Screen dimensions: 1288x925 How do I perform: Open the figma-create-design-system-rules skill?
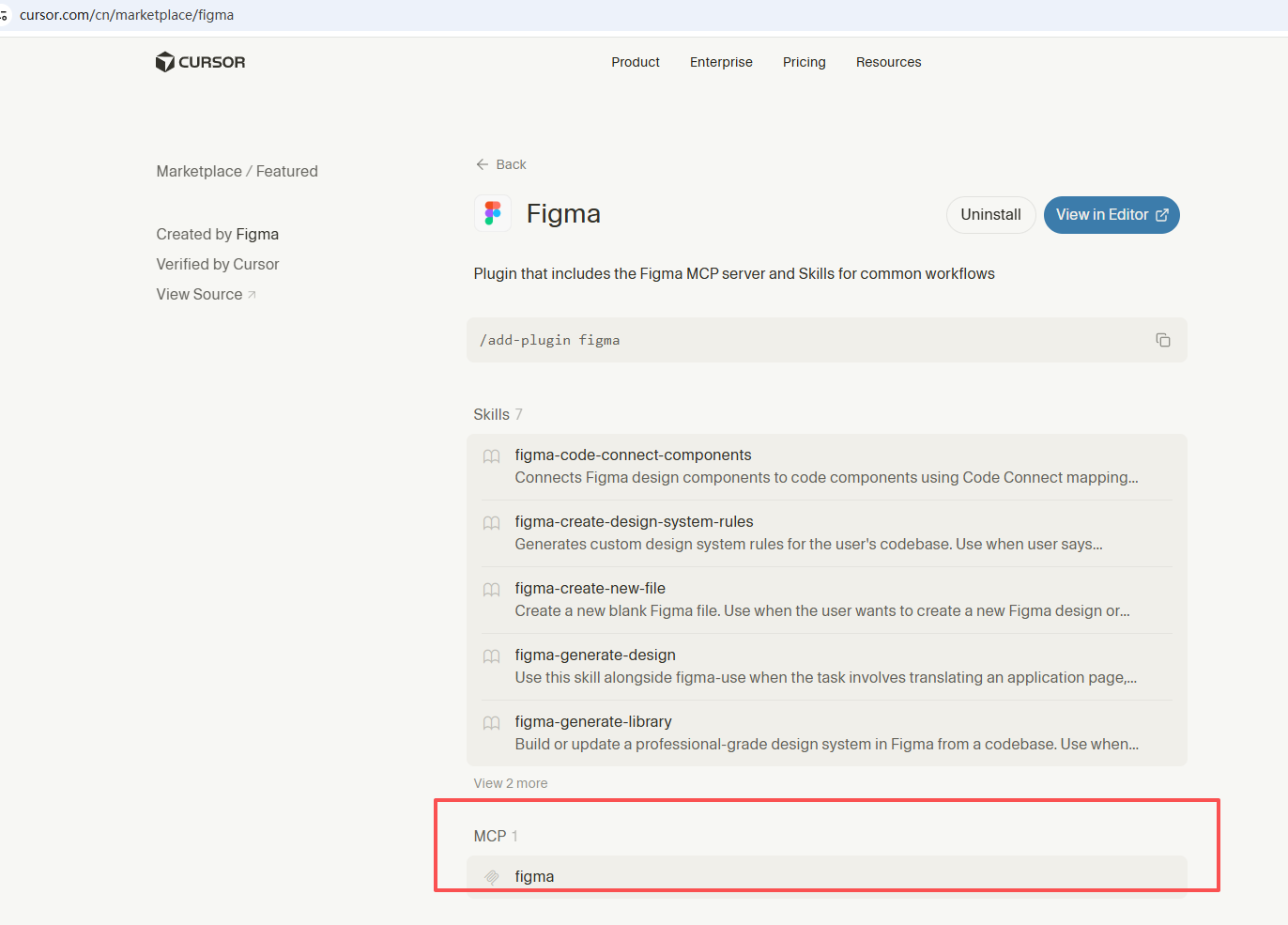tap(827, 533)
